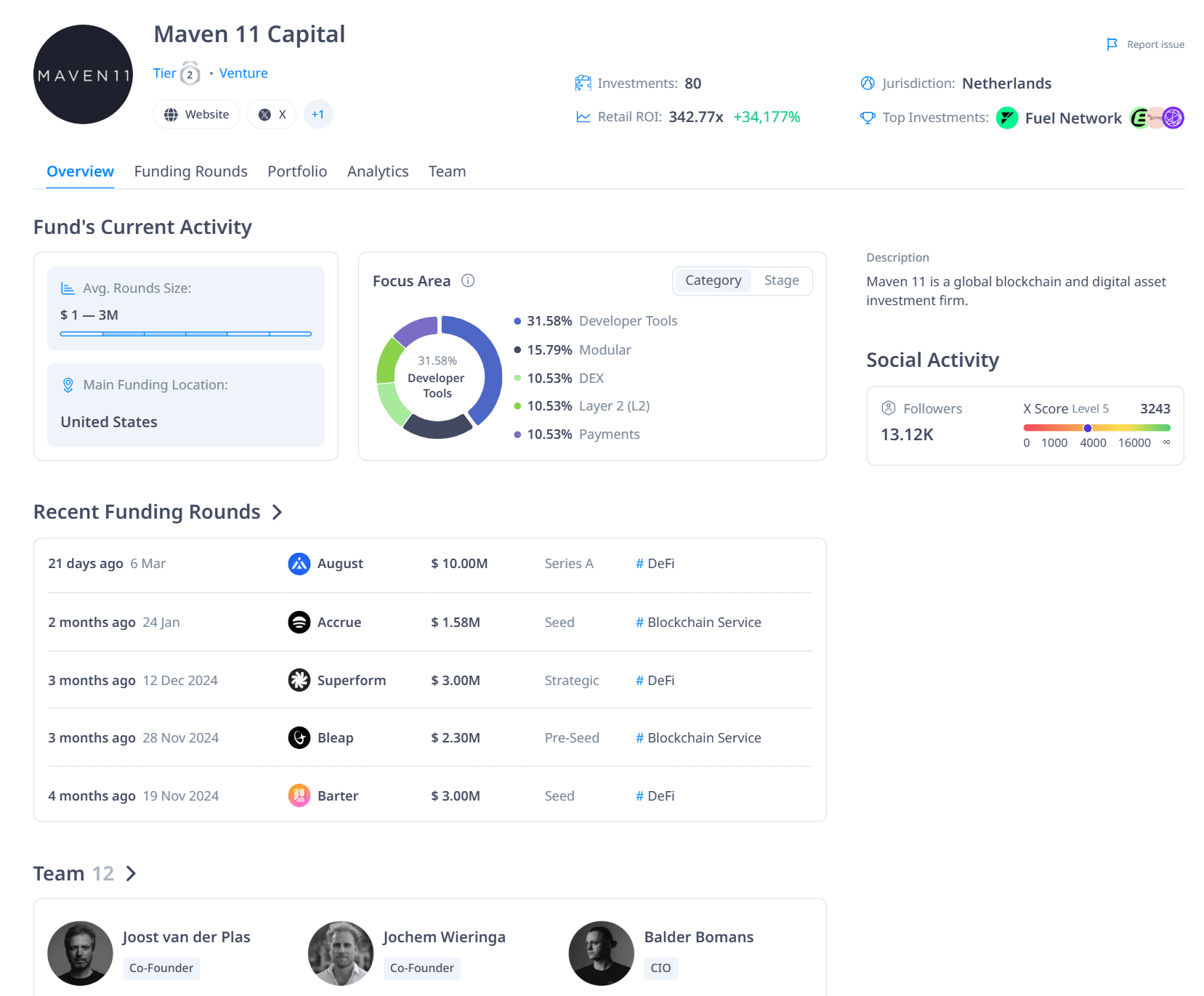Switch Focus Area to Stage view
Image resolution: width=1204 pixels, height=996 pixels.
(x=781, y=280)
